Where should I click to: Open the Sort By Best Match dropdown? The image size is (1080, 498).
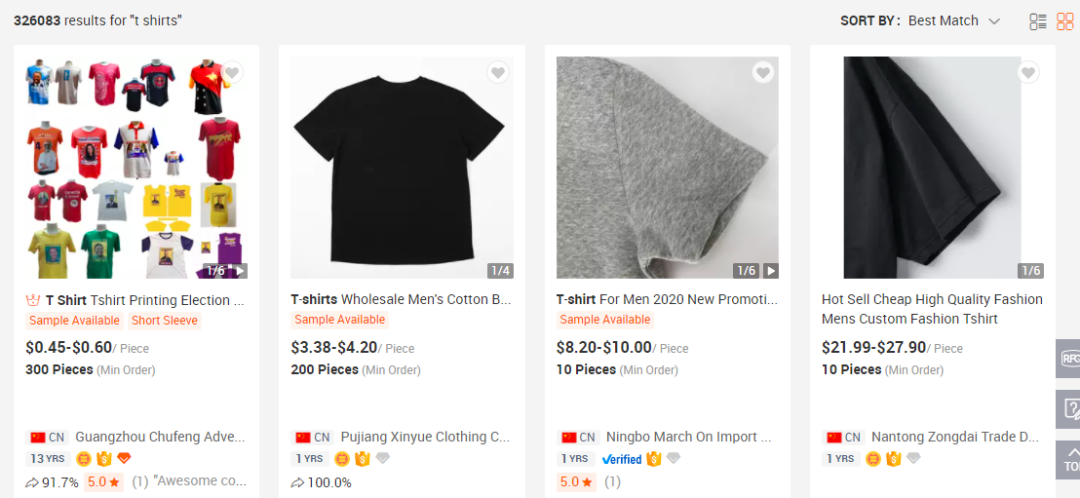point(953,21)
